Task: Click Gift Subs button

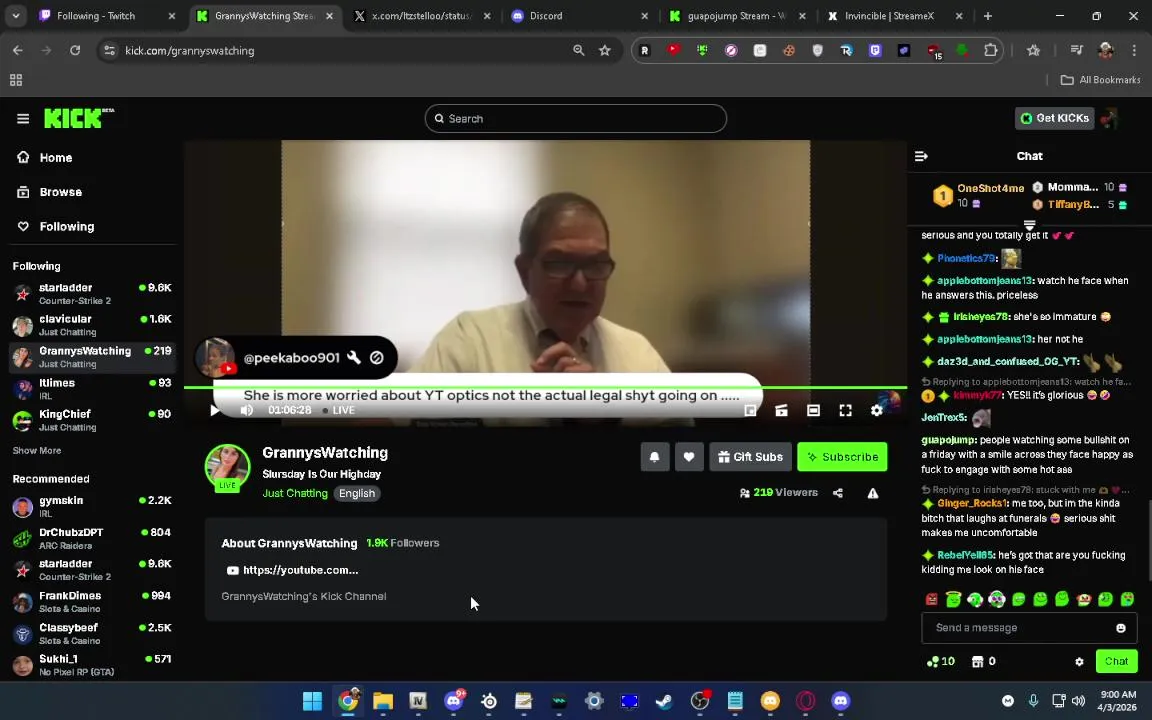Action: (x=750, y=456)
